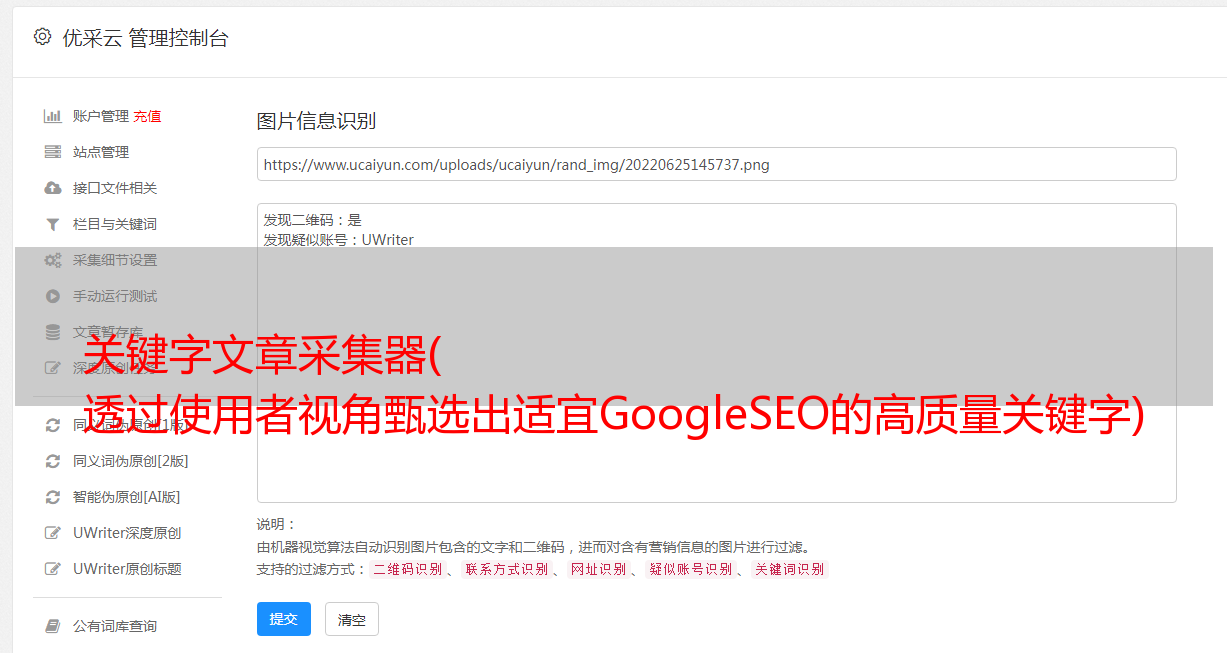The width and height of the screenshot is (1227, 653).
Task: Click the 接口文件相关 cloud upload icon
Action: [53, 188]
